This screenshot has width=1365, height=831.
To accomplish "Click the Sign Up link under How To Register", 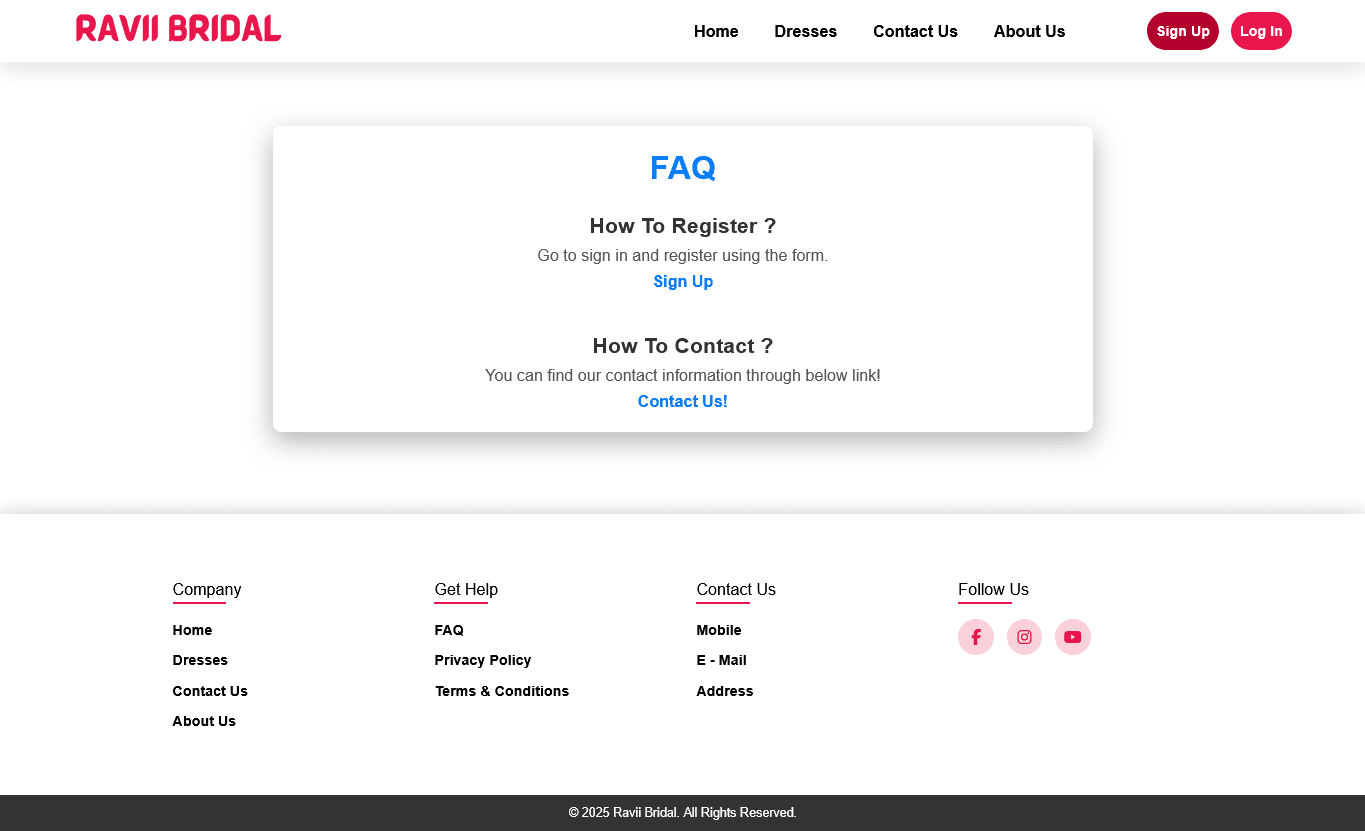I will (x=683, y=281).
